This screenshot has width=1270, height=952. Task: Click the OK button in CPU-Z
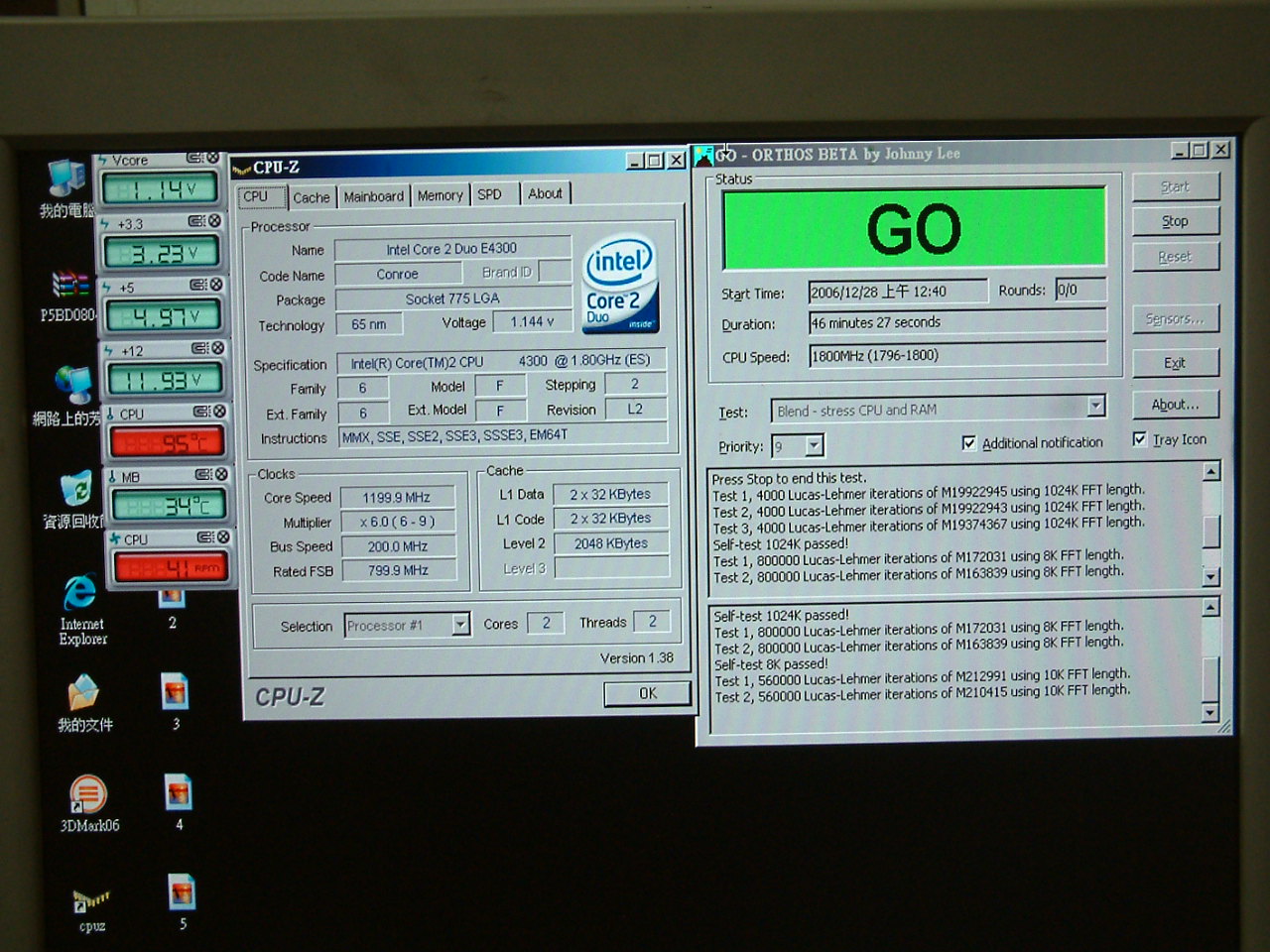(647, 693)
